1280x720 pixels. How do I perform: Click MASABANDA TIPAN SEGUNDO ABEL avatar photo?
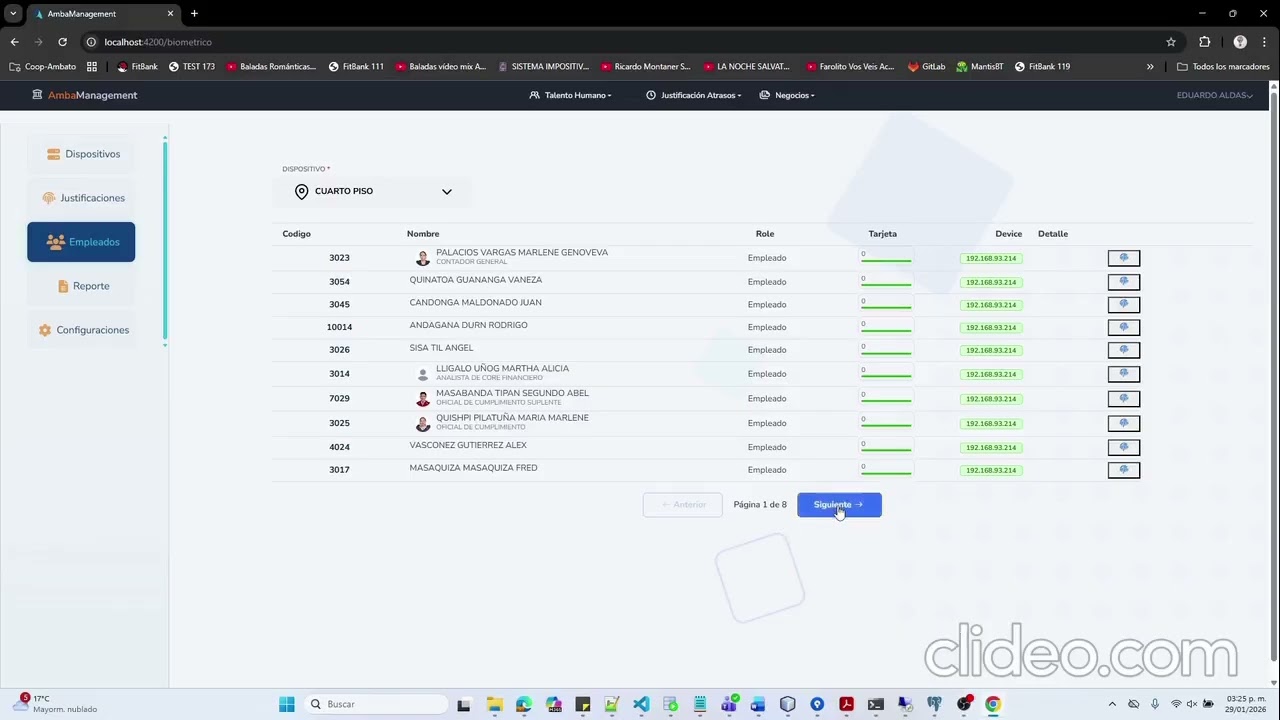(423, 399)
